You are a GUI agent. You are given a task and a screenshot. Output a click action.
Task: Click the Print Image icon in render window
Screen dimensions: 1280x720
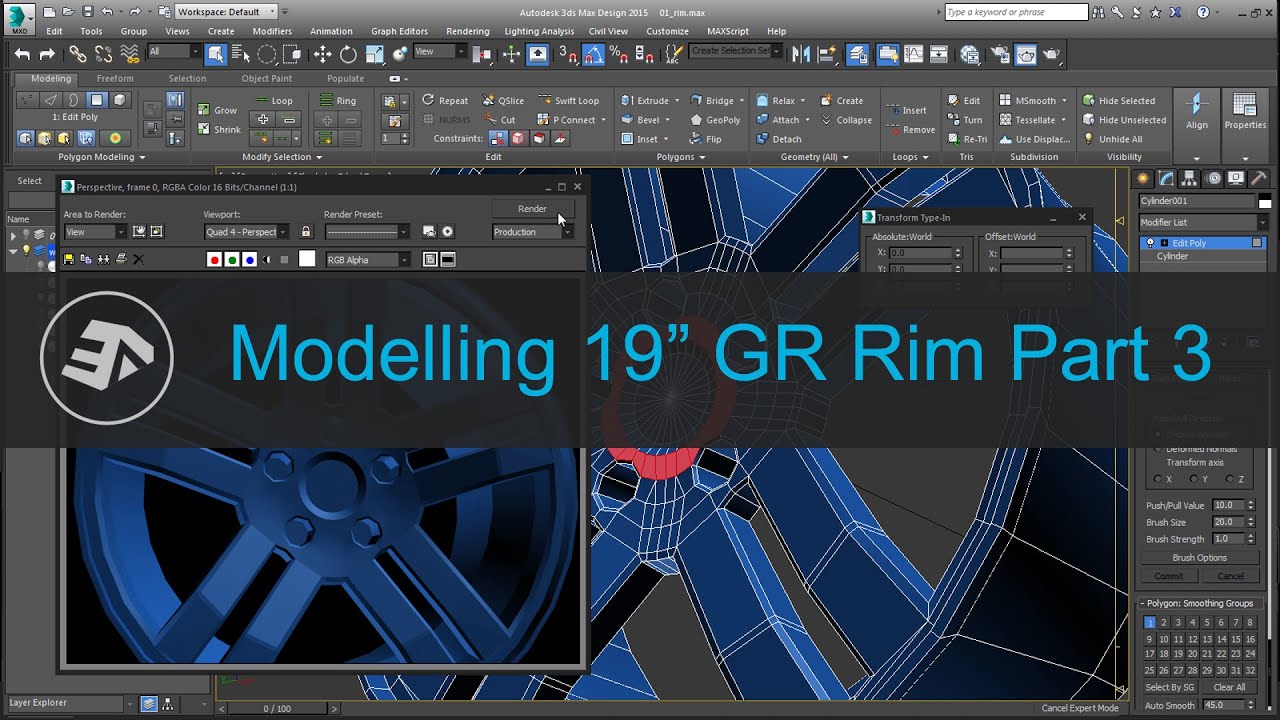(121, 259)
